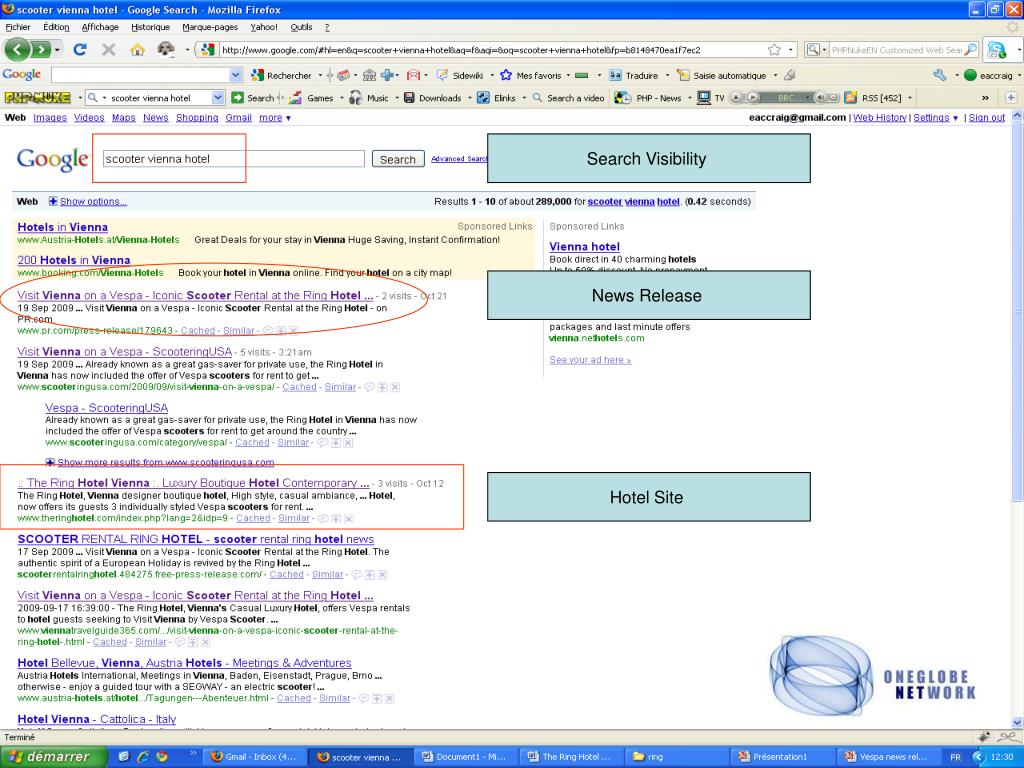Viewport: 1024px width, 768px height.
Task: Click the plus button at toolbar end
Action: click(1010, 98)
